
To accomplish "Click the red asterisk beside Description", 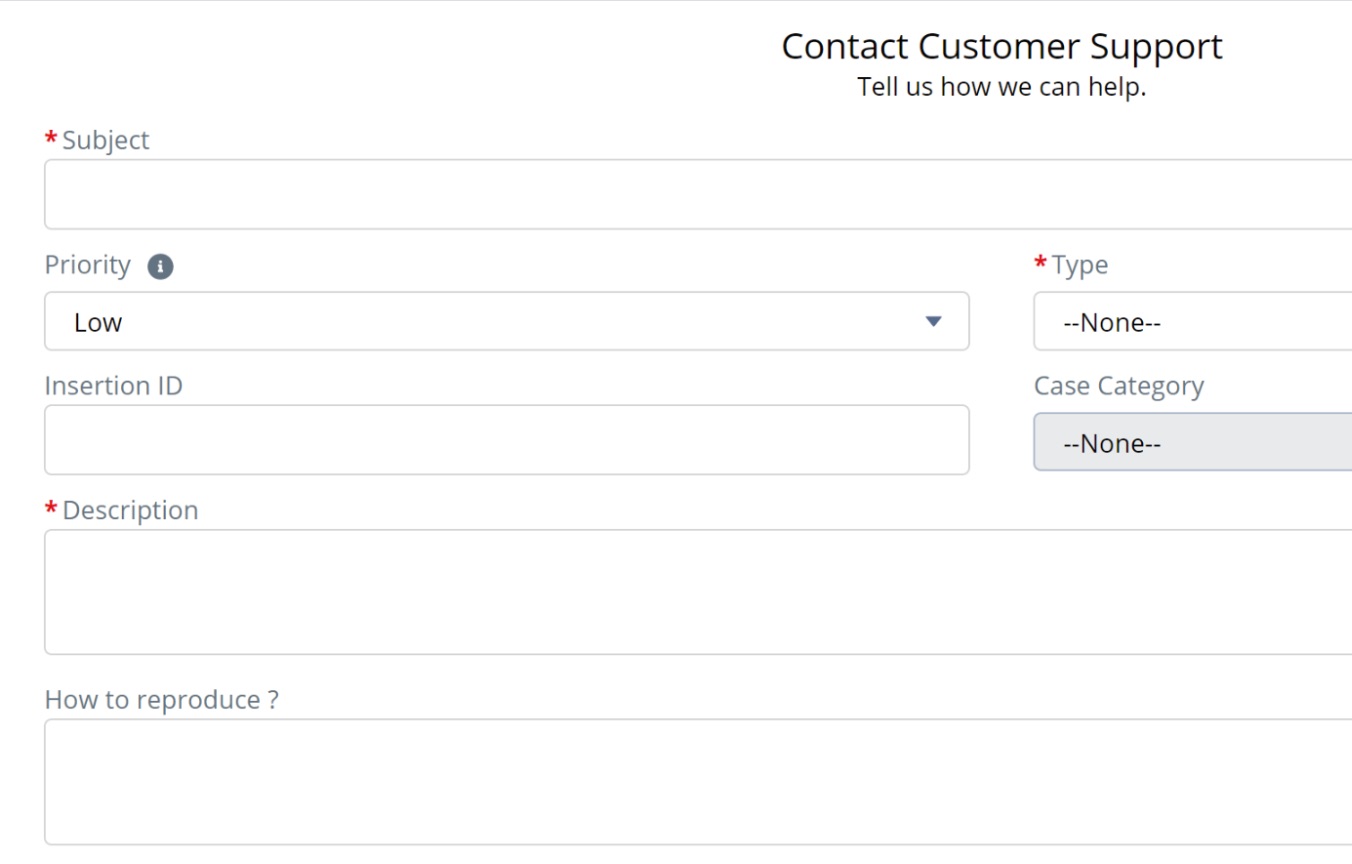I will [51, 509].
